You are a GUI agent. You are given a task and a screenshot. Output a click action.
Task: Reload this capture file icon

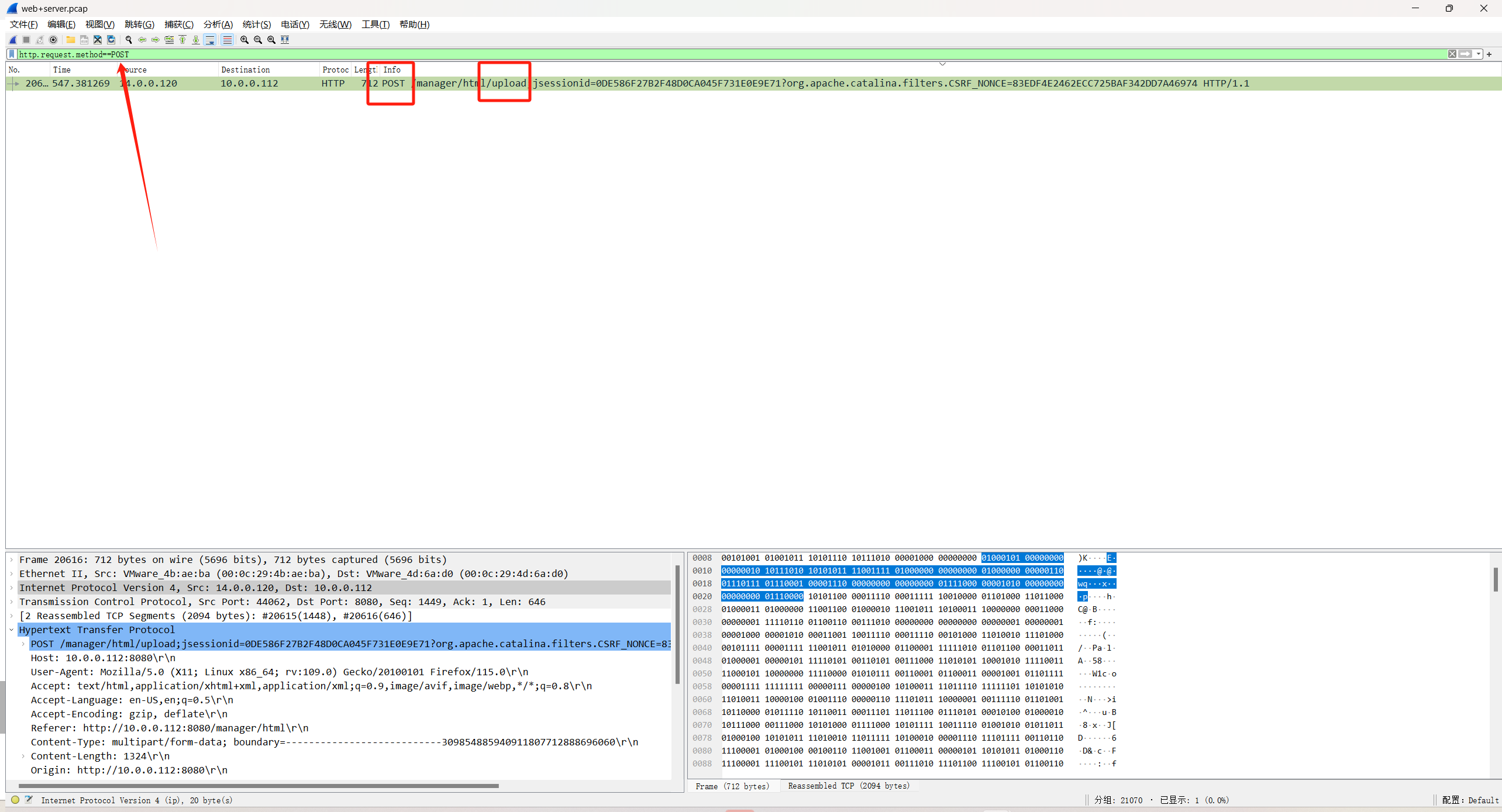tap(111, 40)
